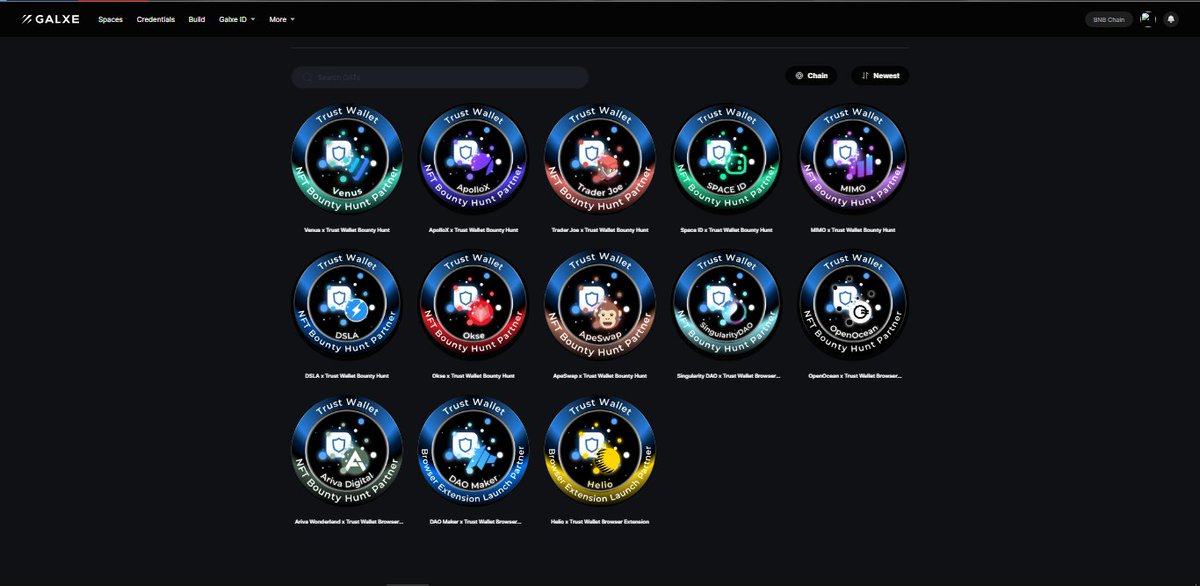Open the notifications bell icon
The image size is (1200, 586).
tap(1171, 19)
